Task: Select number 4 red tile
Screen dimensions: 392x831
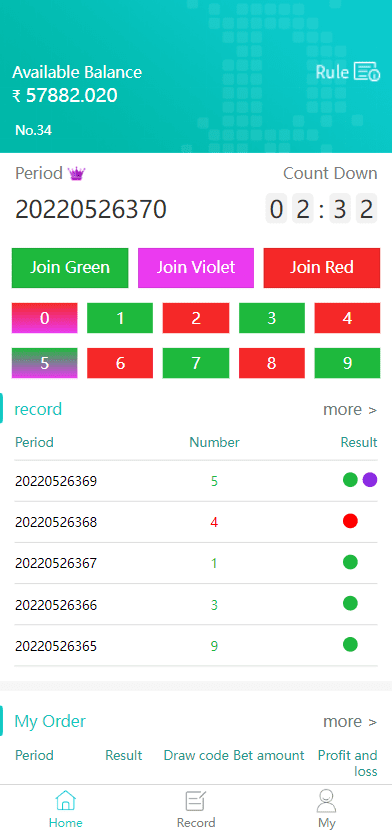Action: [x=348, y=318]
